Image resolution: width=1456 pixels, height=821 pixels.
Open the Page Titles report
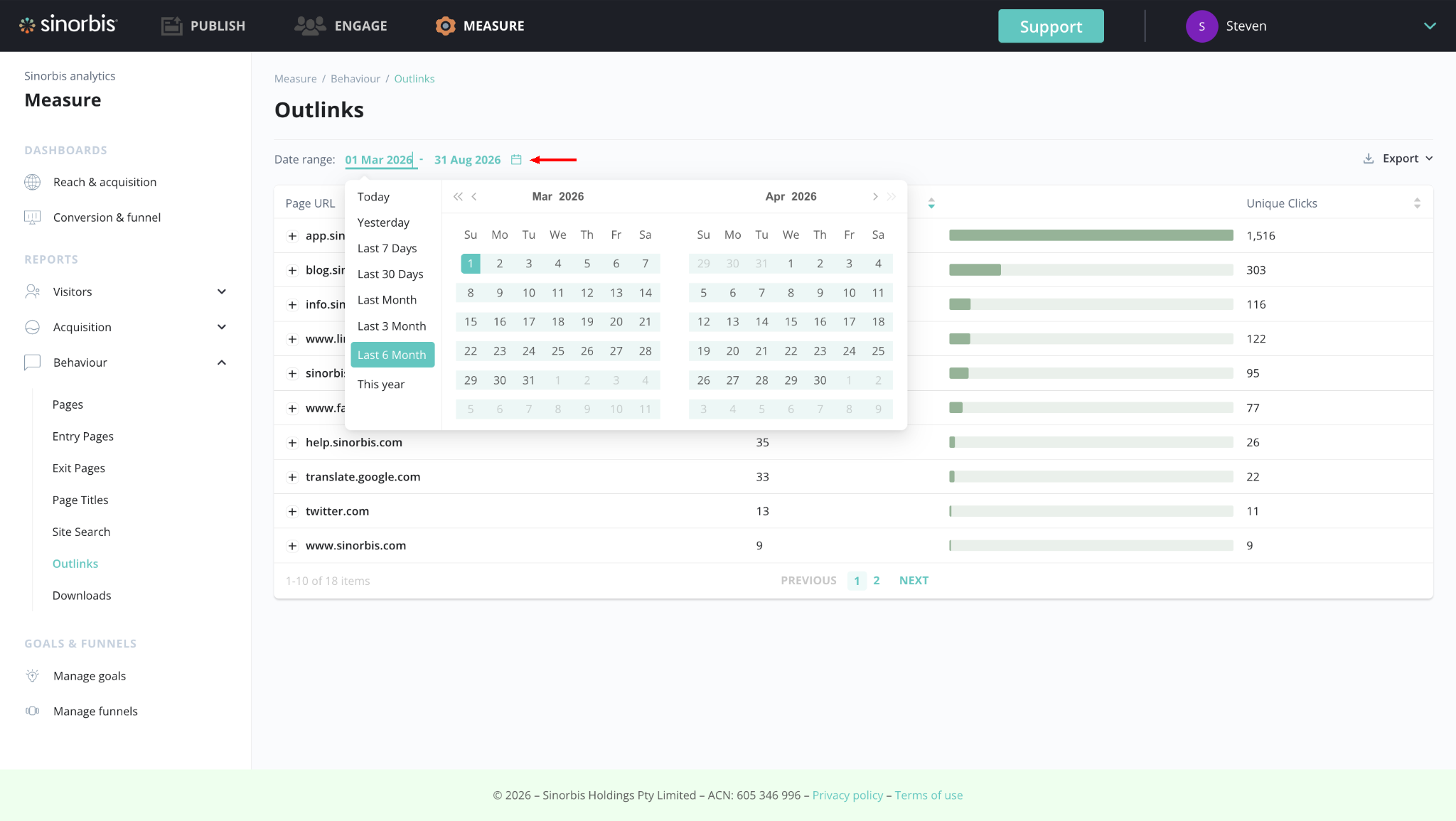[80, 500]
